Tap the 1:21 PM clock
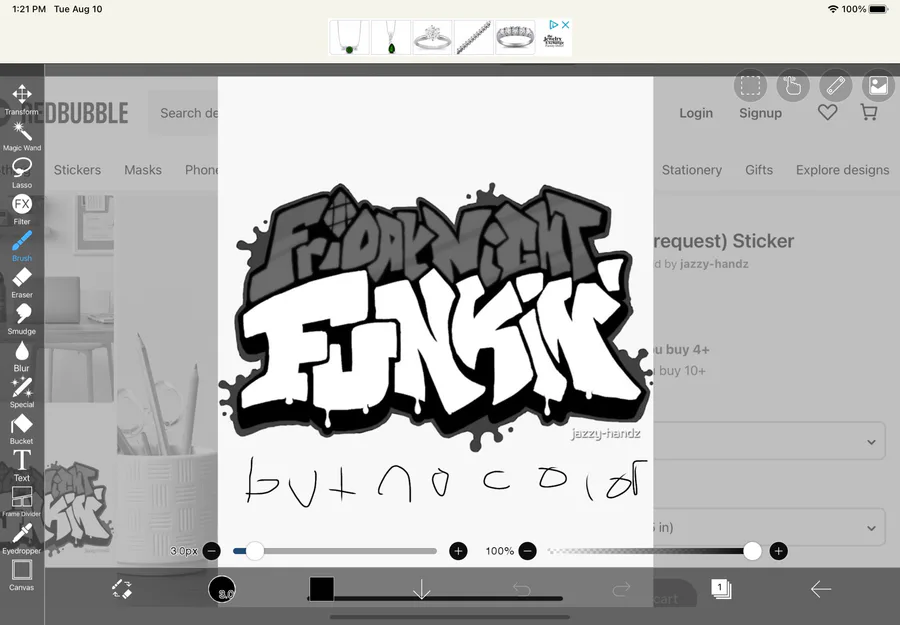The image size is (900, 625). click(x=29, y=9)
